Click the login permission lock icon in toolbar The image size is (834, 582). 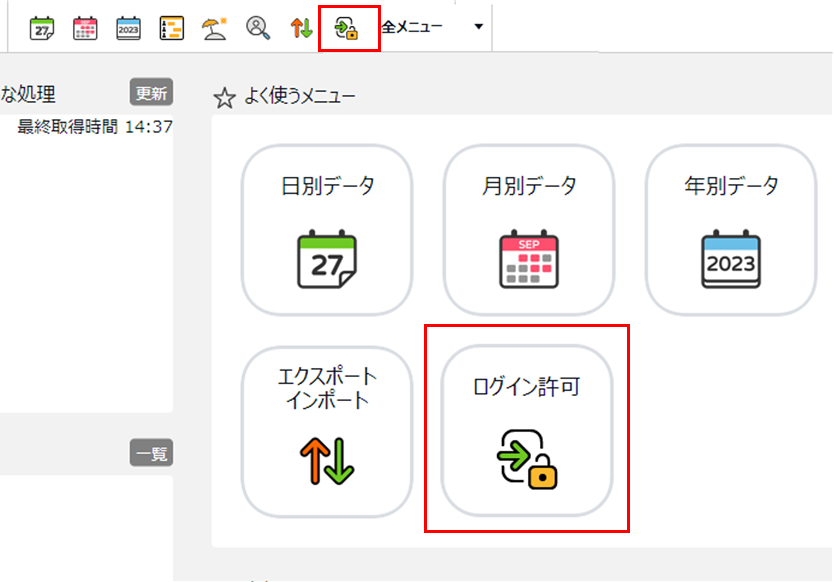pos(347,28)
